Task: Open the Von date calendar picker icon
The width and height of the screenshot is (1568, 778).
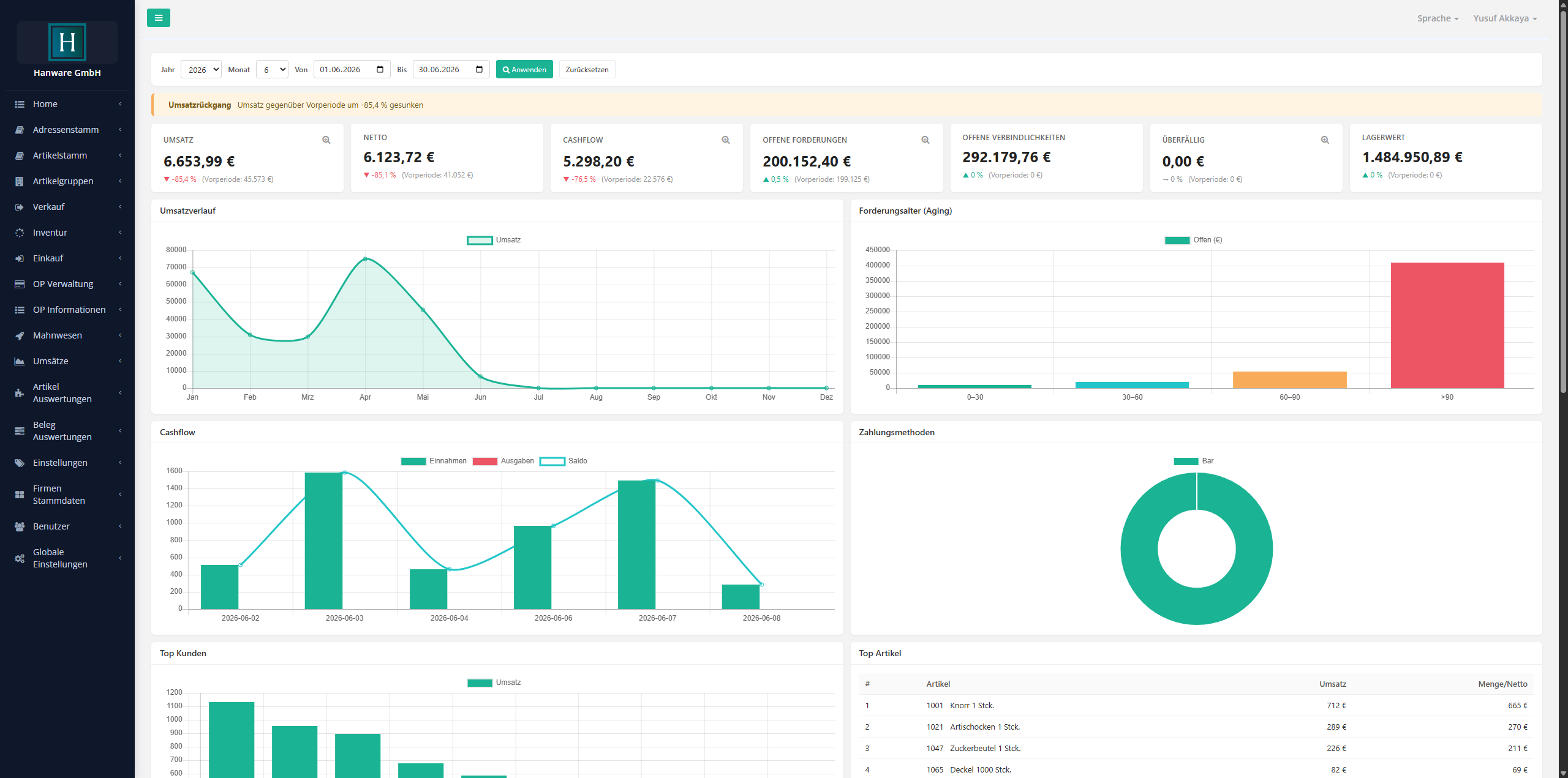Action: click(380, 69)
